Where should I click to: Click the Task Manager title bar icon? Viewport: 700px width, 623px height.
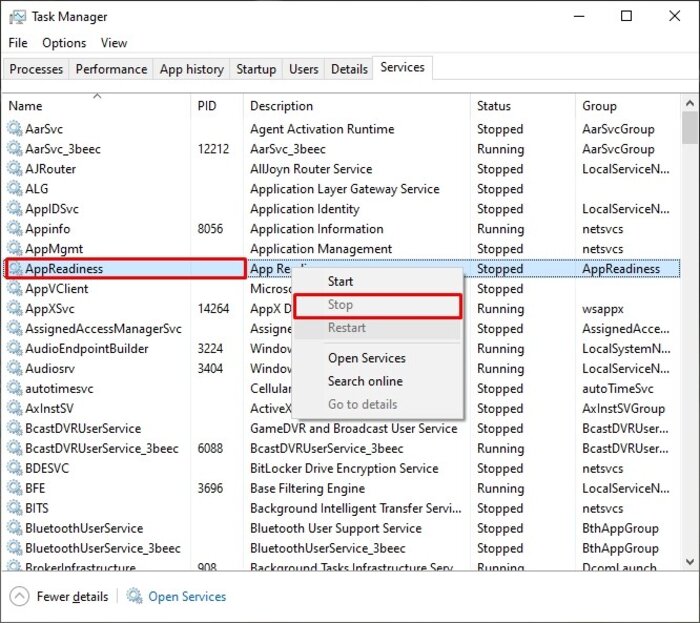pyautogui.click(x=17, y=17)
